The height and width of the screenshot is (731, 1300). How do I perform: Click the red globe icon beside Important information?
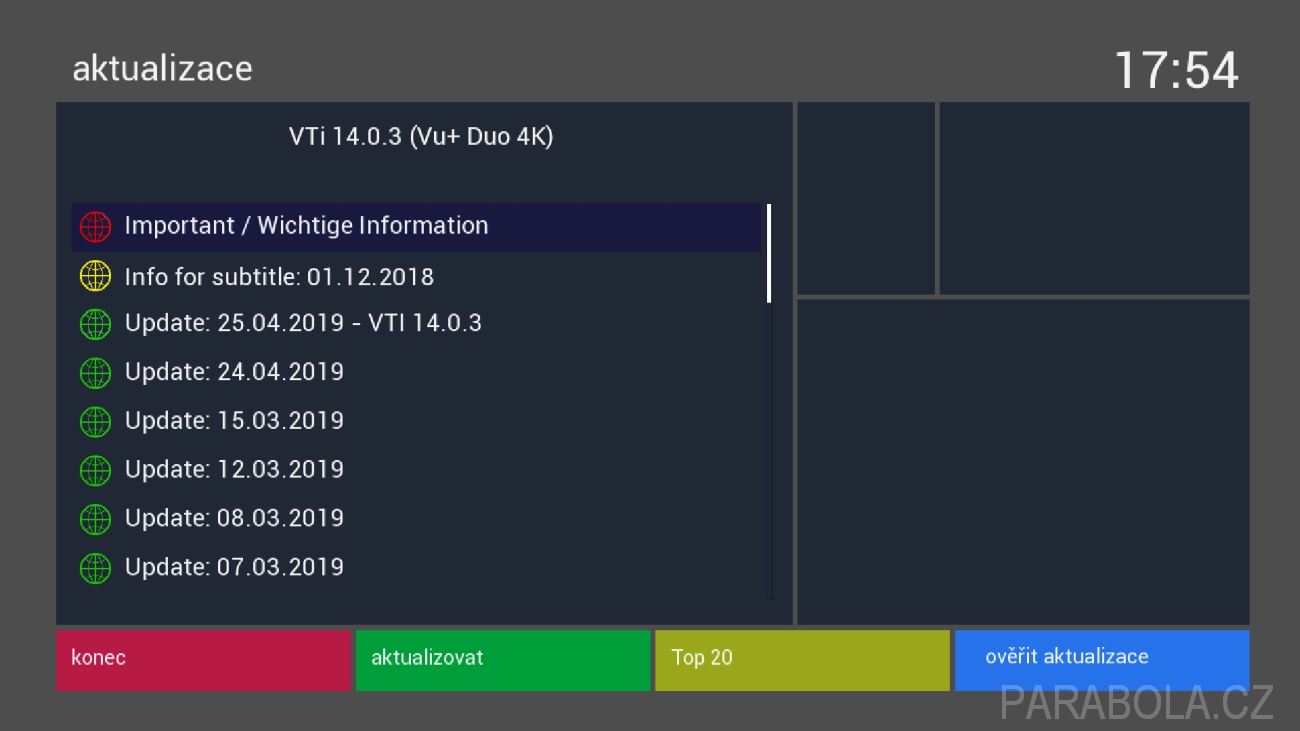point(95,227)
